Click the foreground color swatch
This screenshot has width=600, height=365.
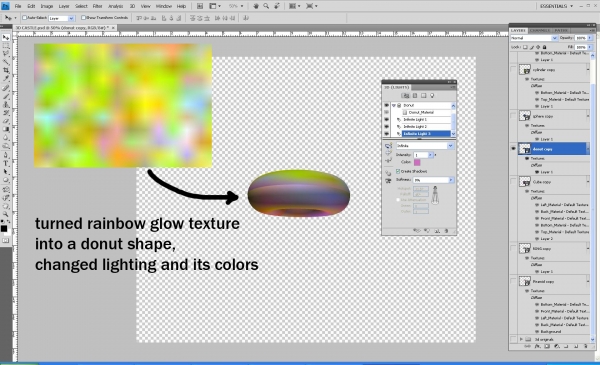pyautogui.click(x=4, y=228)
